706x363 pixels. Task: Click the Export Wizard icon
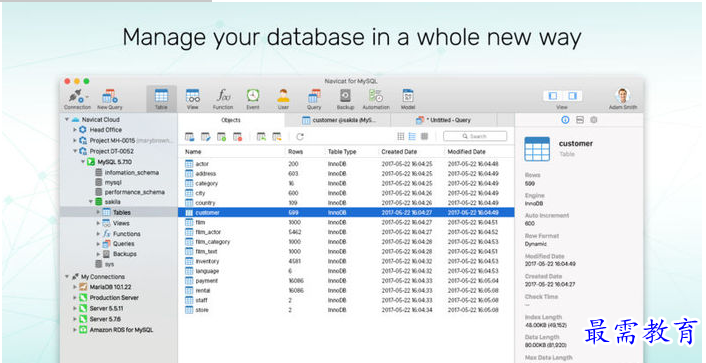click(x=276, y=136)
